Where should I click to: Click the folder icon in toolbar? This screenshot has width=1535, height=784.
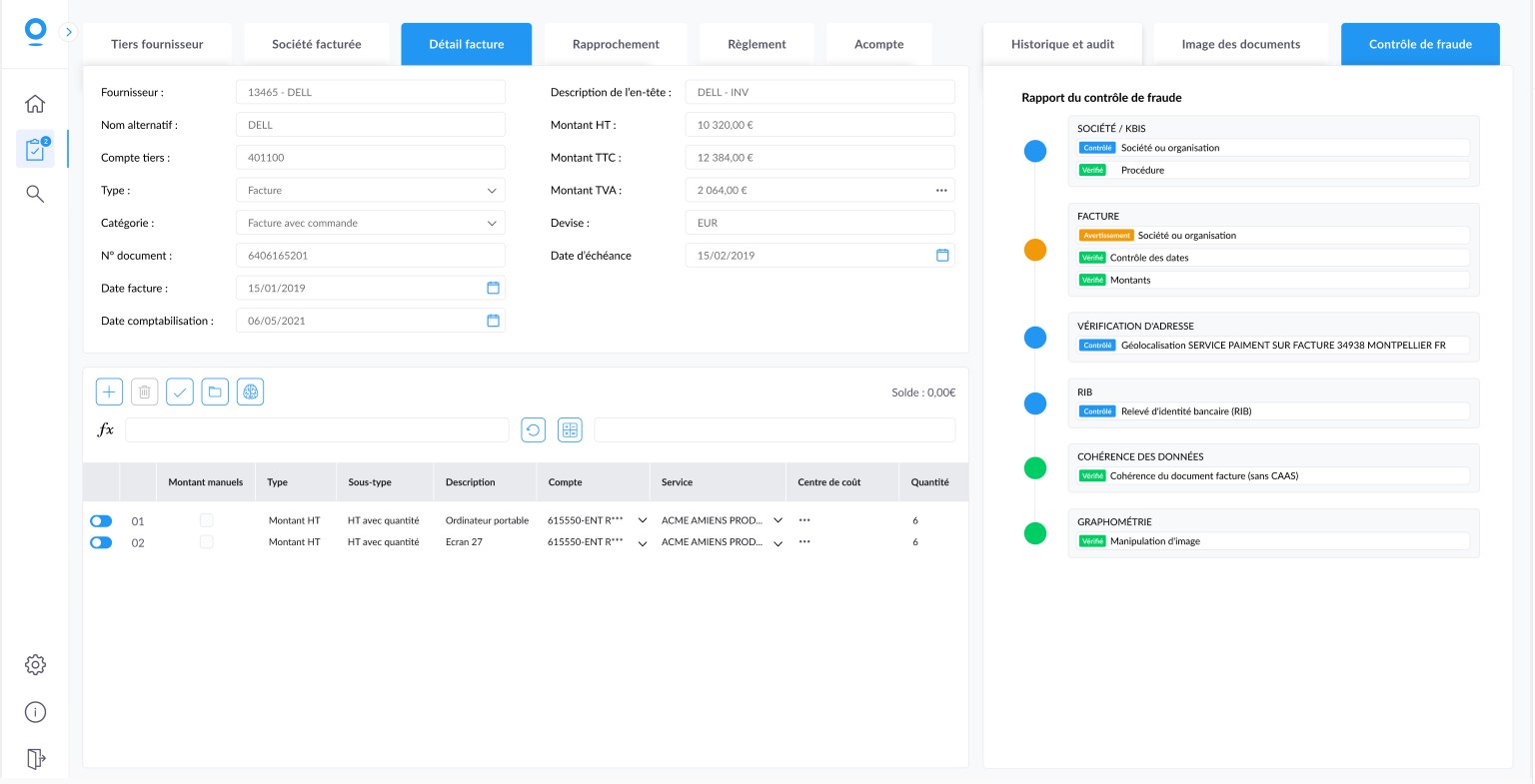pos(215,392)
